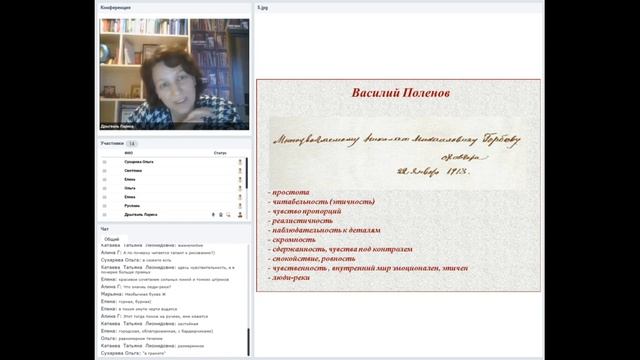Image resolution: width=640 pixels, height=360 pixels.
Task: Click Сухарева Ольга message "в граните"
Action: coord(133,353)
